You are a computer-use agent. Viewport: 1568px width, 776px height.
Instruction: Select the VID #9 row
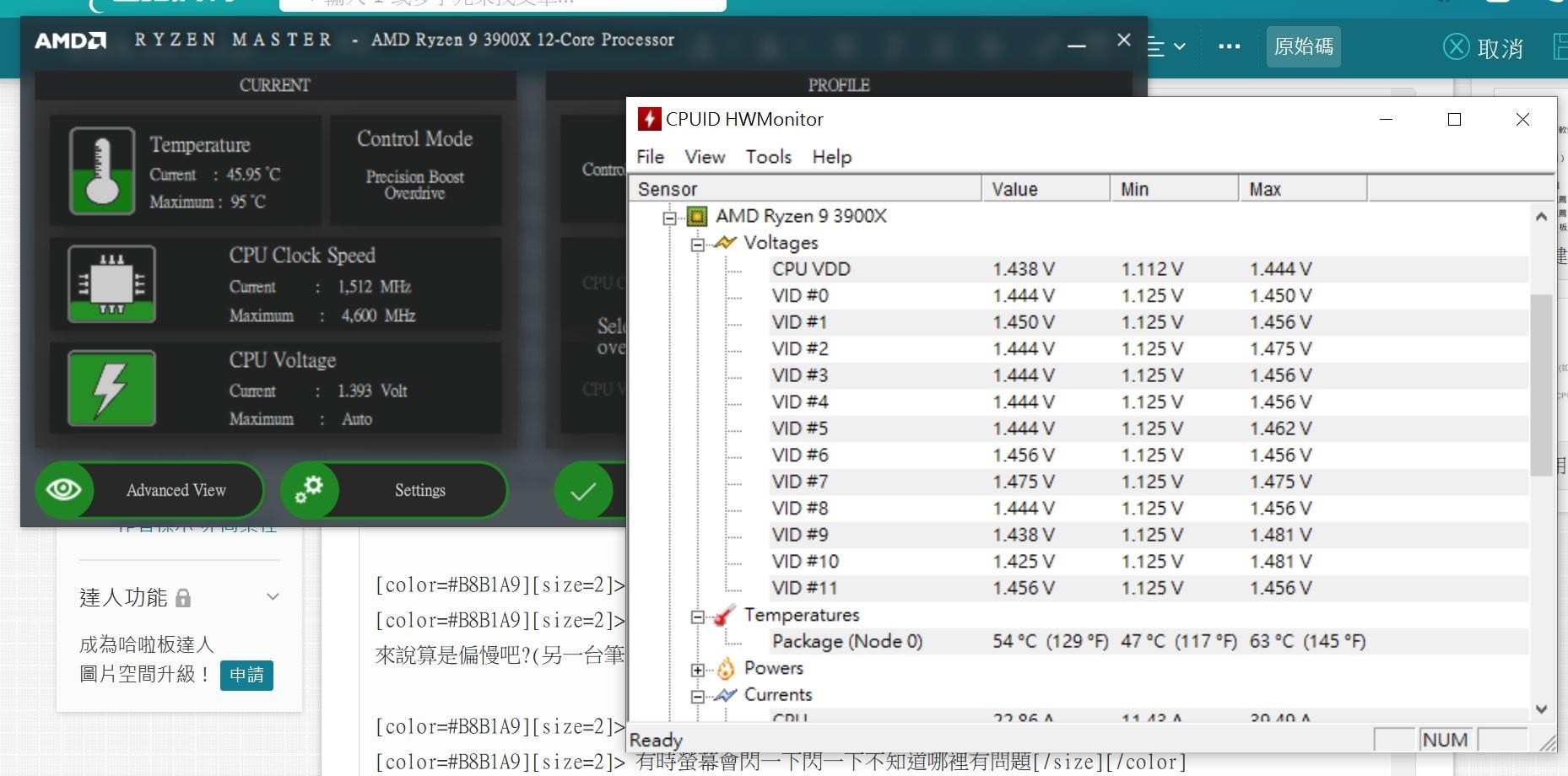point(1149,535)
